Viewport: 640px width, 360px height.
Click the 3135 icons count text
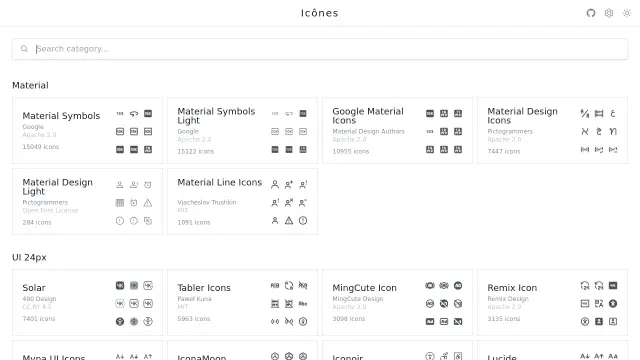click(504, 319)
